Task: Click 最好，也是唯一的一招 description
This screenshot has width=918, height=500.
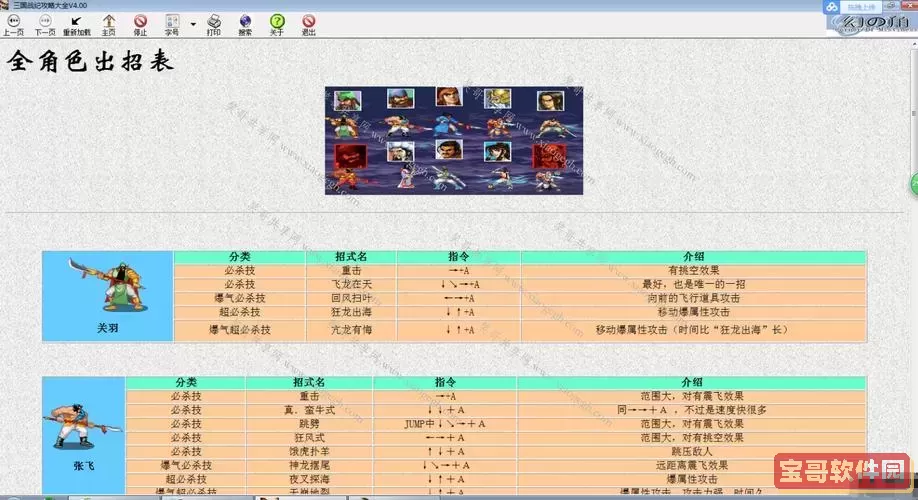Action: (694, 285)
